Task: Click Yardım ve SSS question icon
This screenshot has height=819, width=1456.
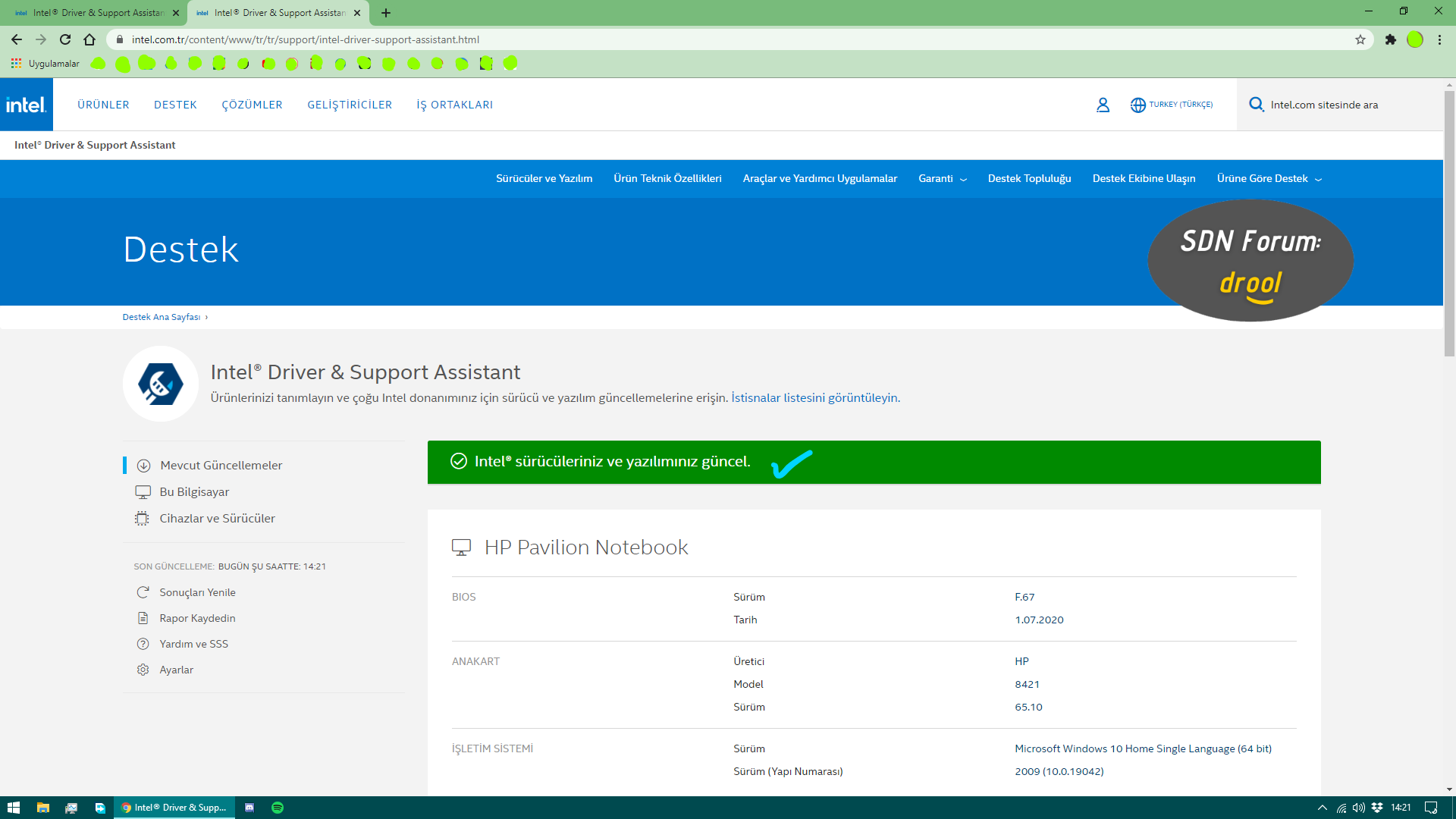Action: [143, 644]
